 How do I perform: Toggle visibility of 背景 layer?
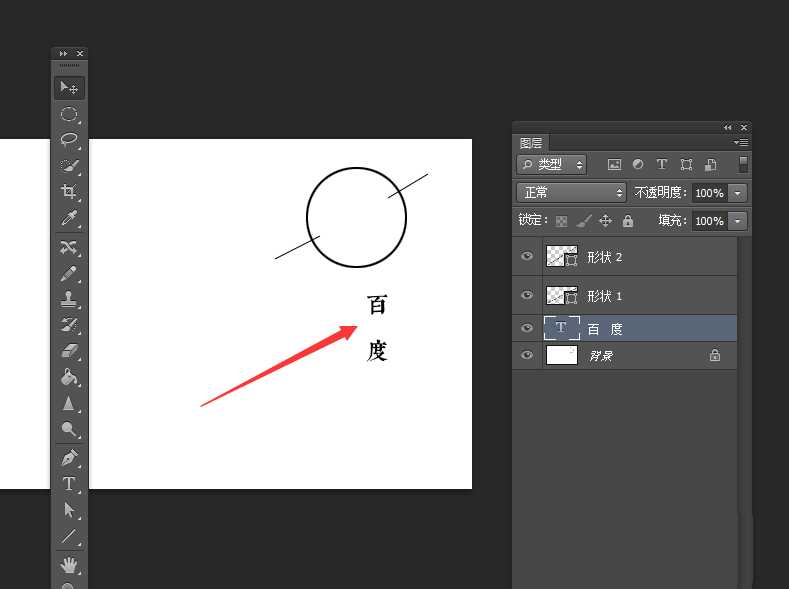pyautogui.click(x=527, y=355)
